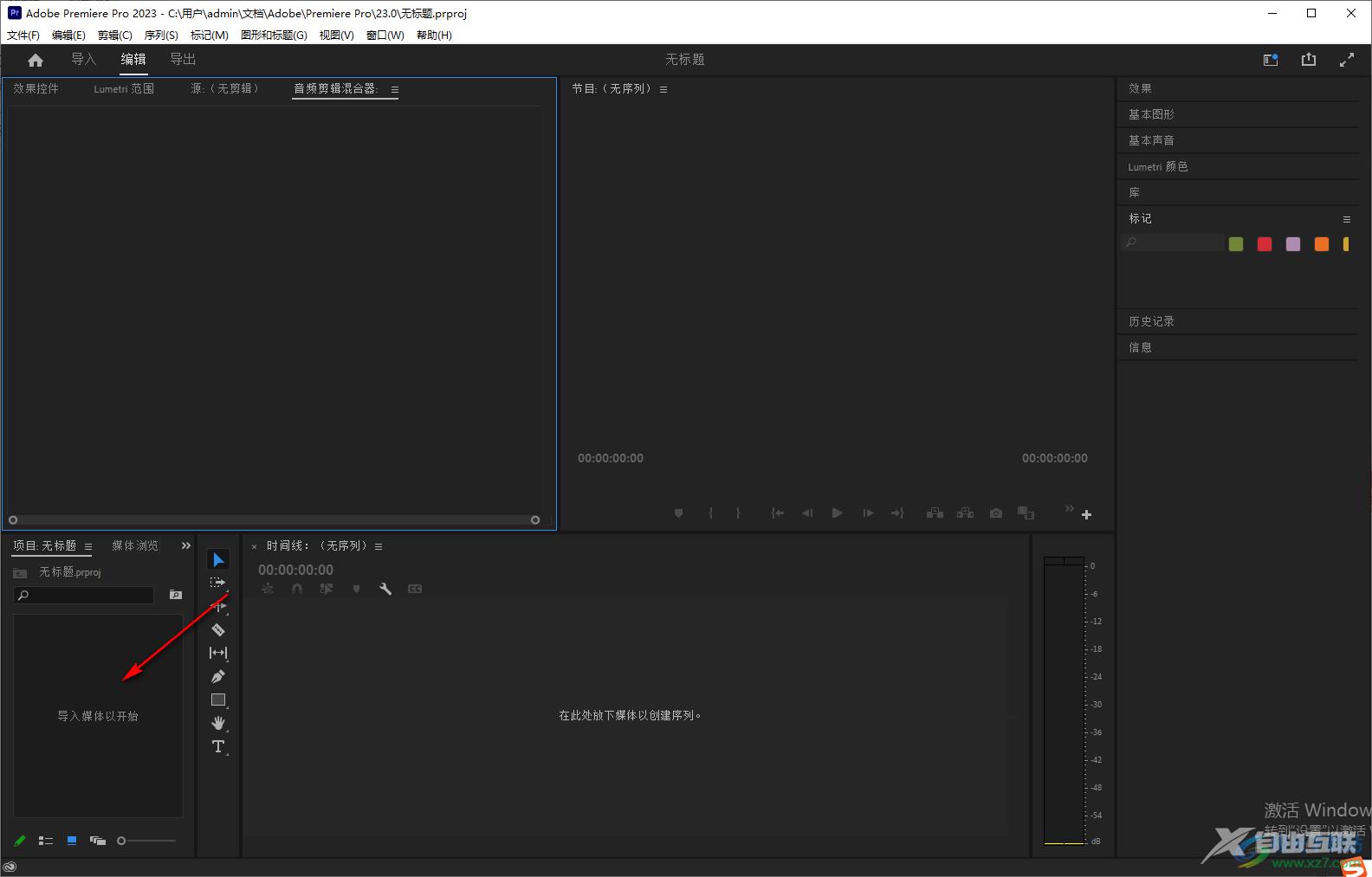
Task: Toggle full screen maximize output icon
Action: click(x=1347, y=60)
